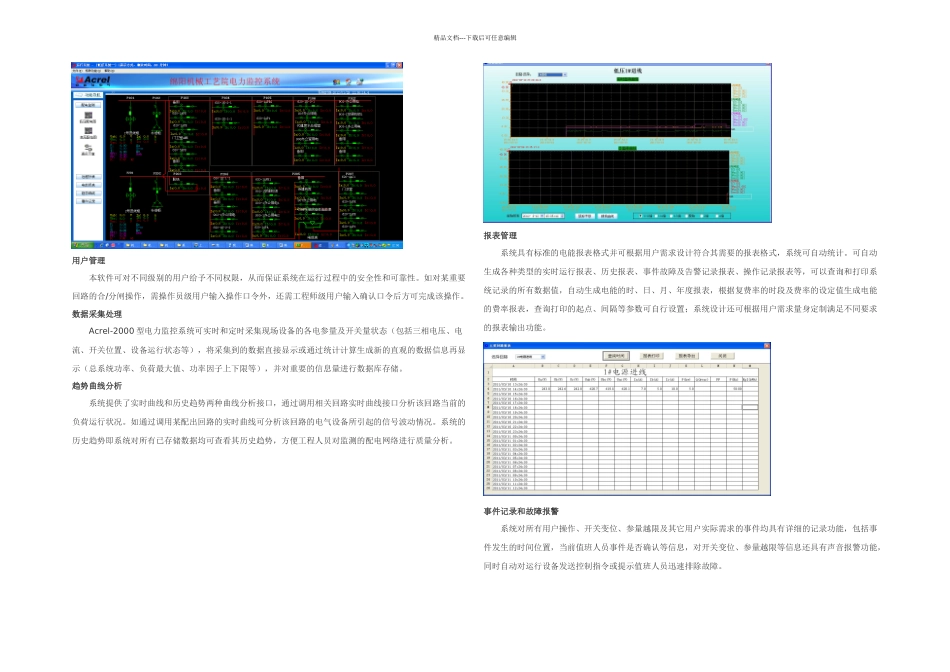Click the green label above the lower trend chart
Screen dimensions: 950x672
(x=627, y=148)
